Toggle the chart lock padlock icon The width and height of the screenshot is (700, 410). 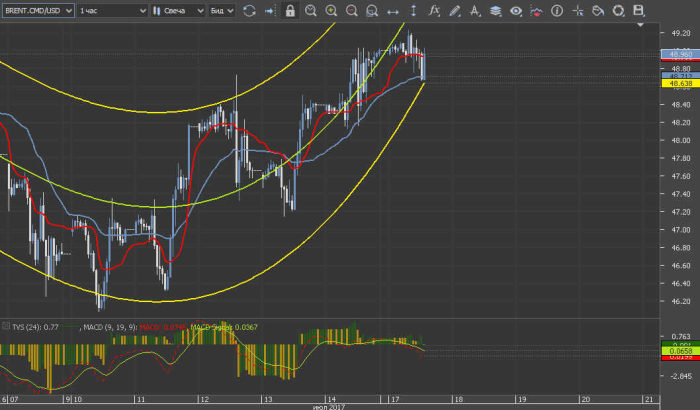click(x=290, y=11)
